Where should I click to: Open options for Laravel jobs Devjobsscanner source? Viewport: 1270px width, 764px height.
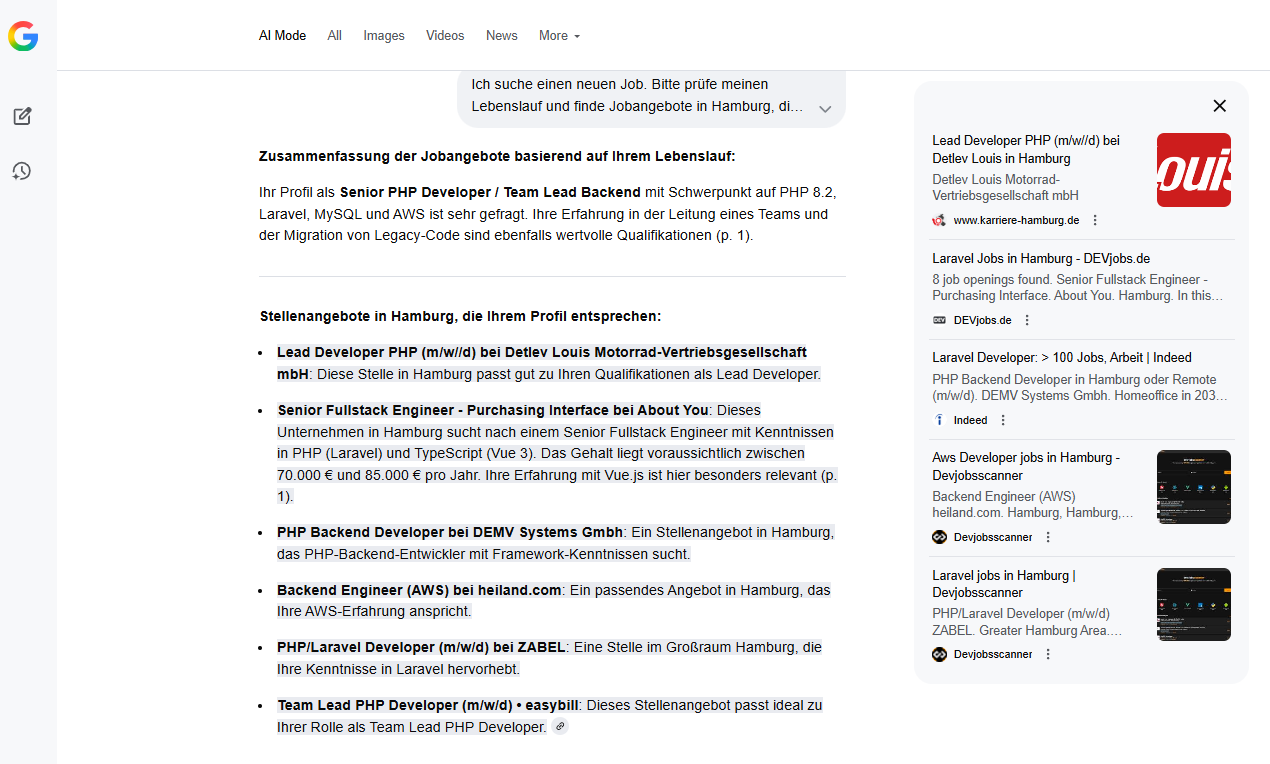[1048, 654]
